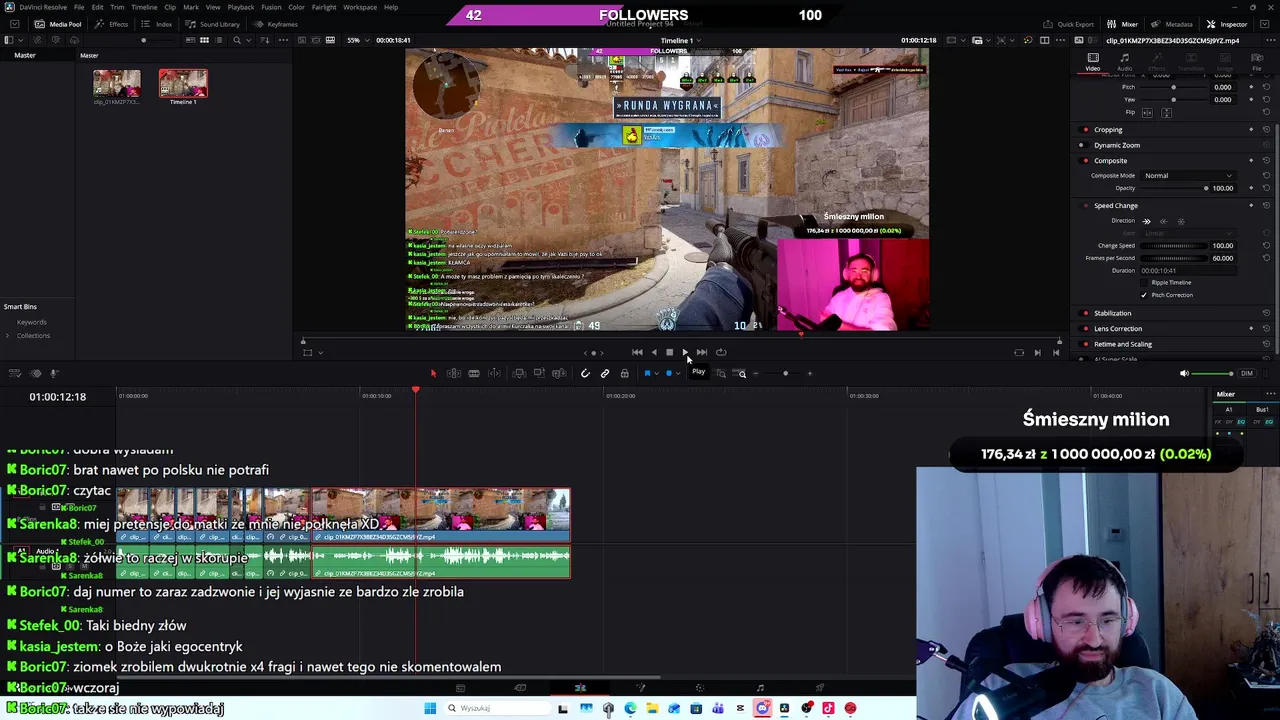Jump to first frame with Go to Start
The width and height of the screenshot is (1280, 720).
pos(637,352)
